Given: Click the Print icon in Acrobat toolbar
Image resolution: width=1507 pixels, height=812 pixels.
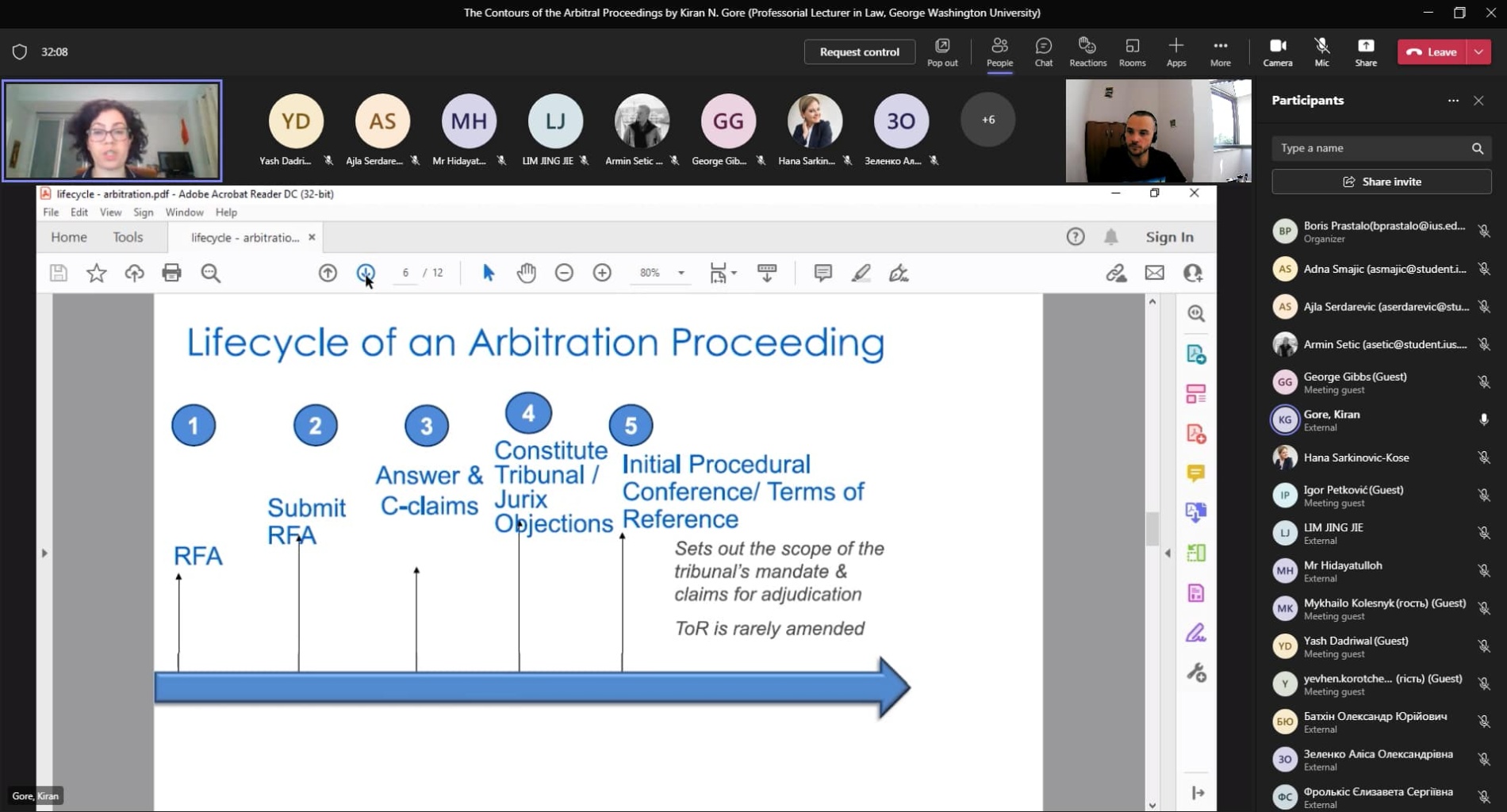Looking at the screenshot, I should coord(171,273).
